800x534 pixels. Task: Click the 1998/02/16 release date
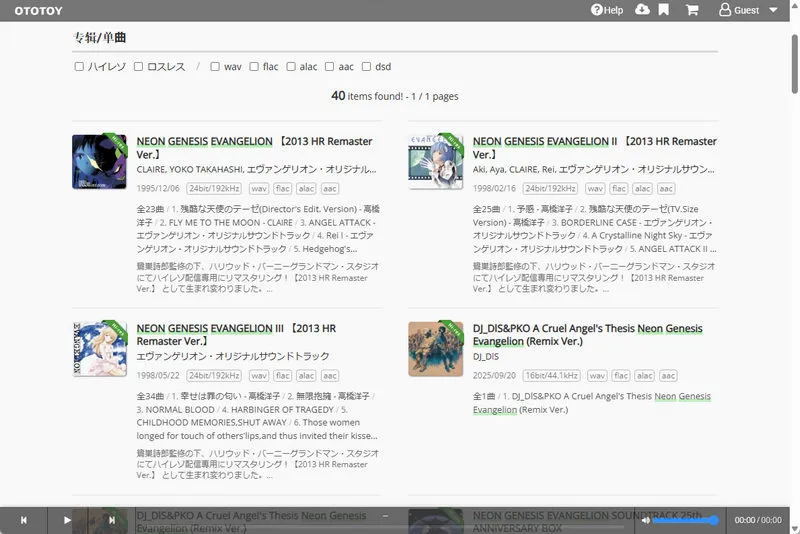coord(494,189)
